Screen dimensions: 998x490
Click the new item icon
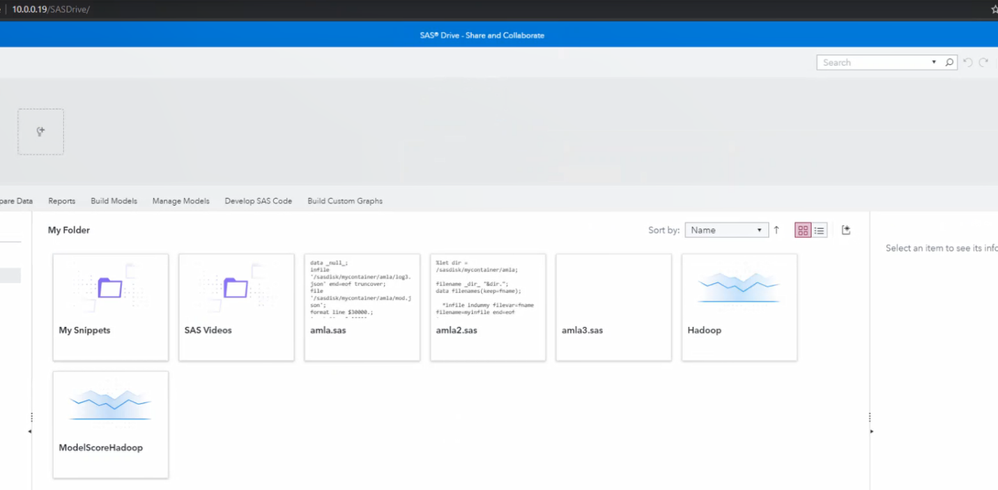(x=846, y=230)
